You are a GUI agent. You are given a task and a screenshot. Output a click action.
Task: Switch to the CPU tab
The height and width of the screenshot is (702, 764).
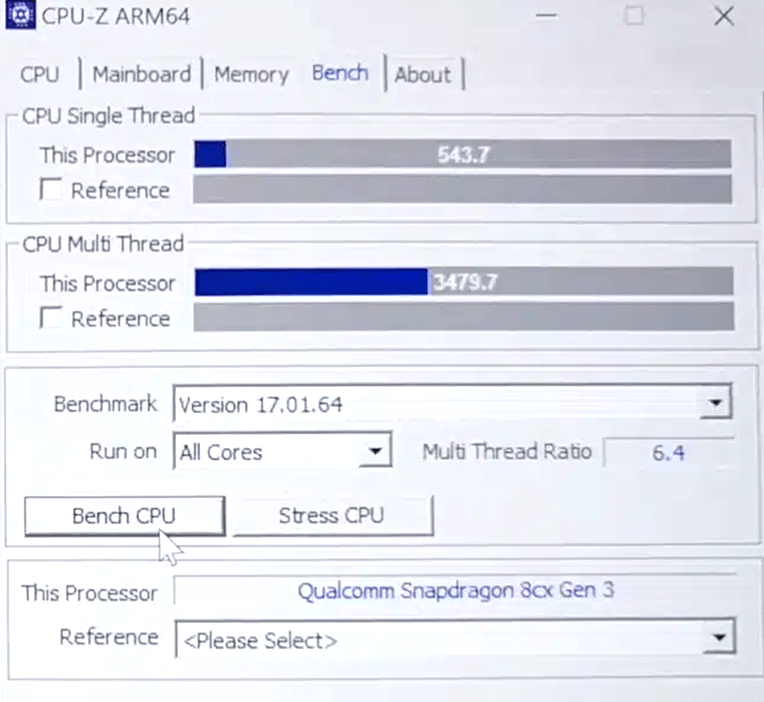(40, 75)
